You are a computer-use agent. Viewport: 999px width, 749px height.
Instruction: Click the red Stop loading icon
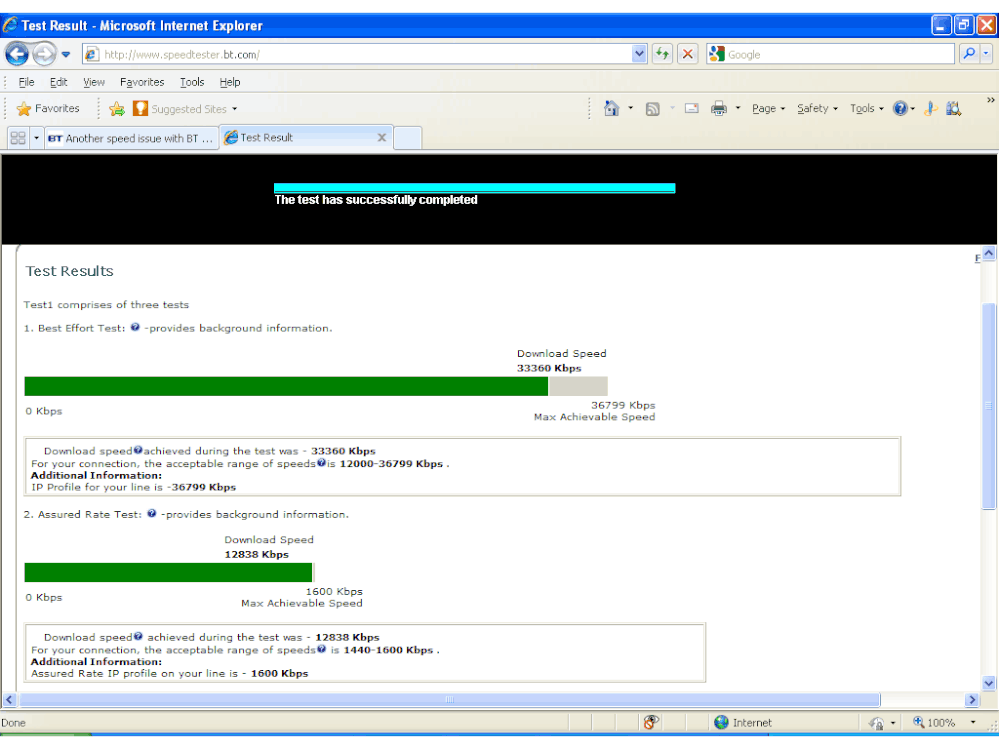[x=687, y=54]
